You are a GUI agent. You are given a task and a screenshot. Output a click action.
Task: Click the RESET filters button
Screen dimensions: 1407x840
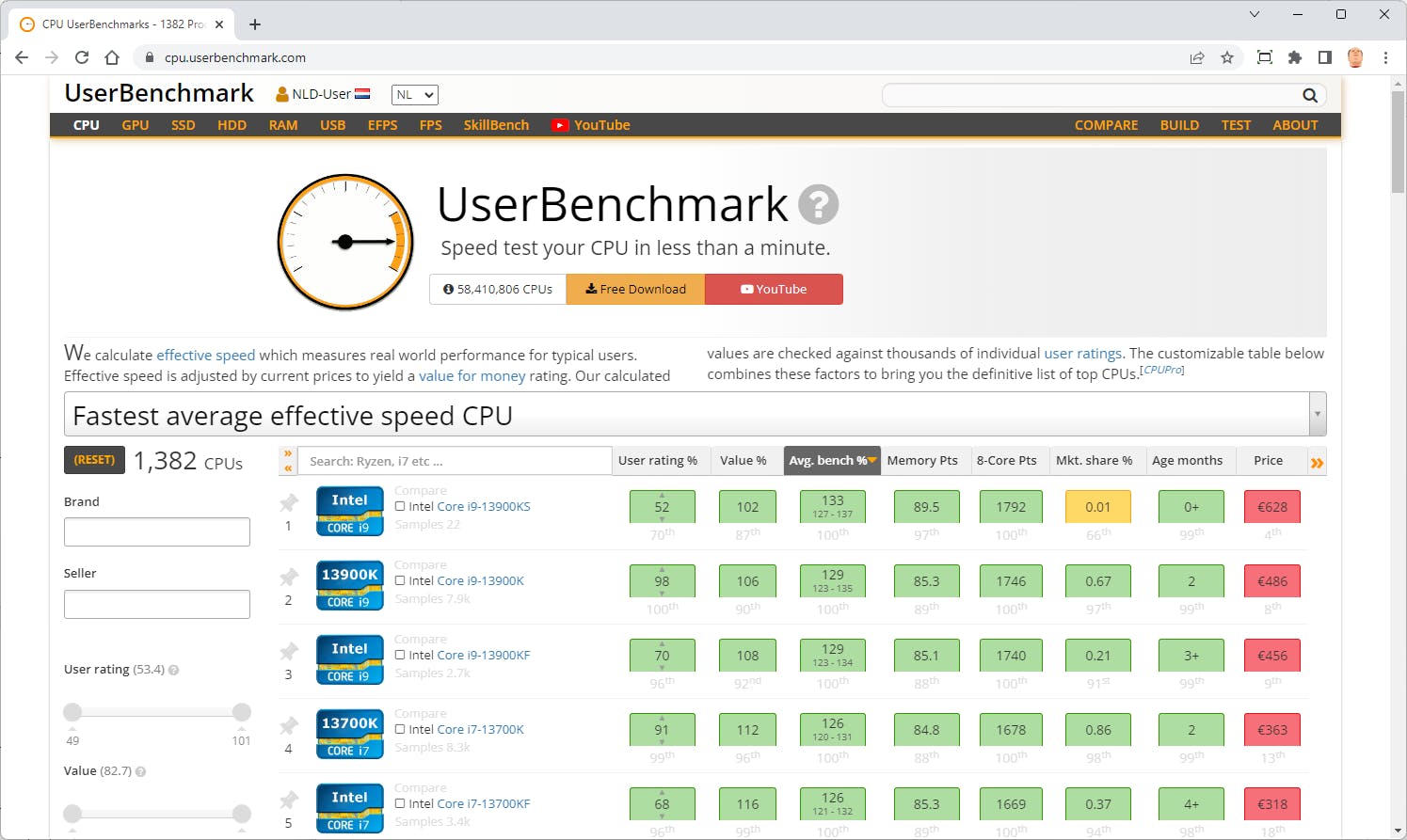click(x=94, y=460)
